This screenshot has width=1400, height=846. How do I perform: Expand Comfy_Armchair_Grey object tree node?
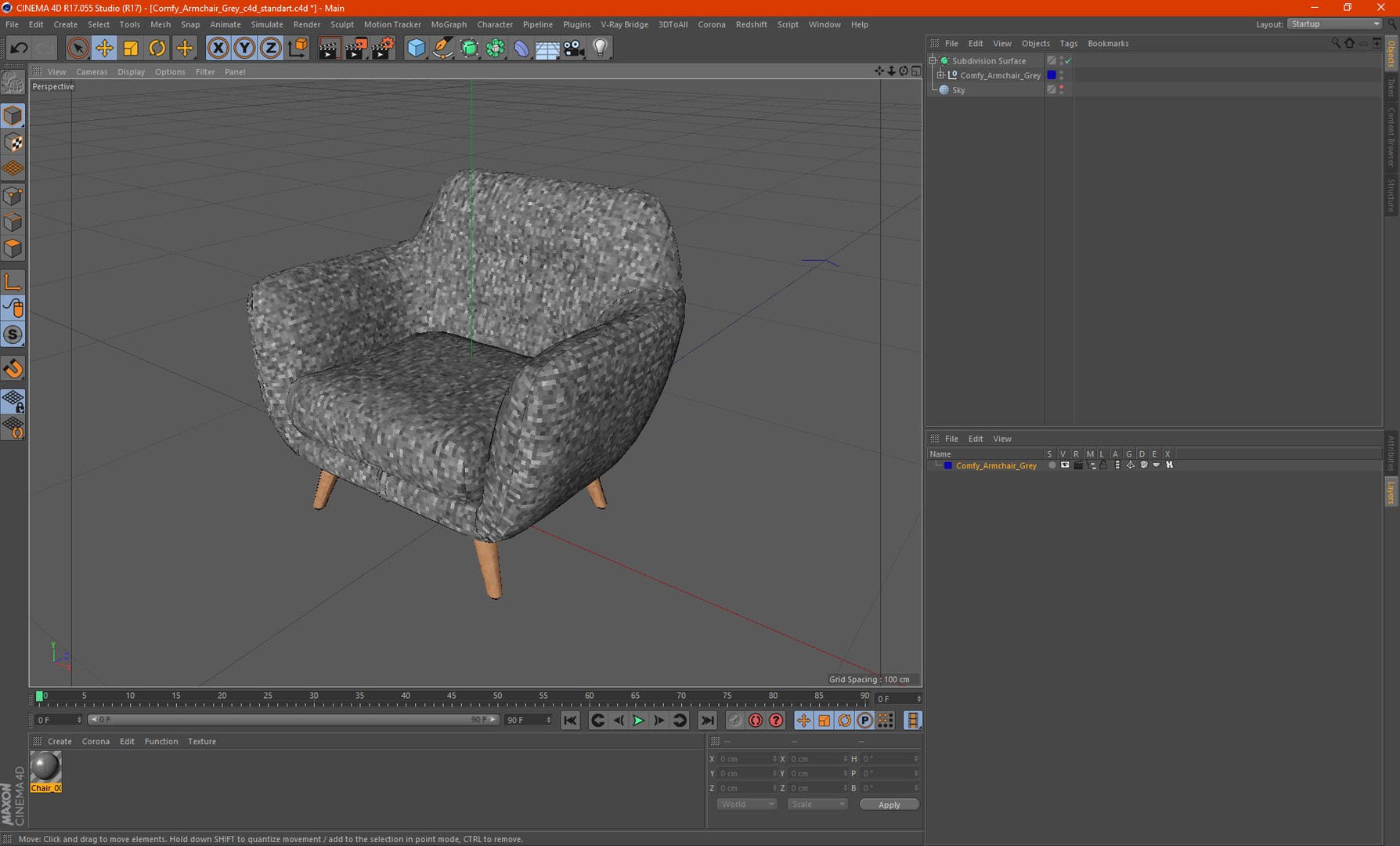941,75
